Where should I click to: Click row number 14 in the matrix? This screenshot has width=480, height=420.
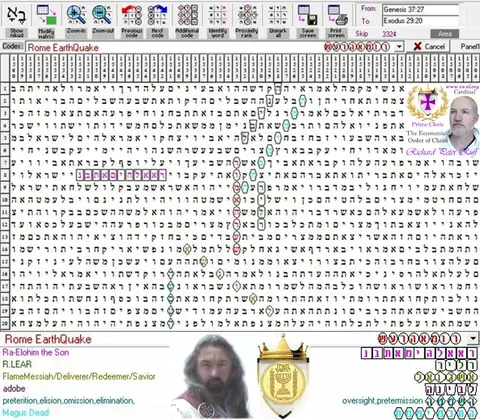point(5,249)
